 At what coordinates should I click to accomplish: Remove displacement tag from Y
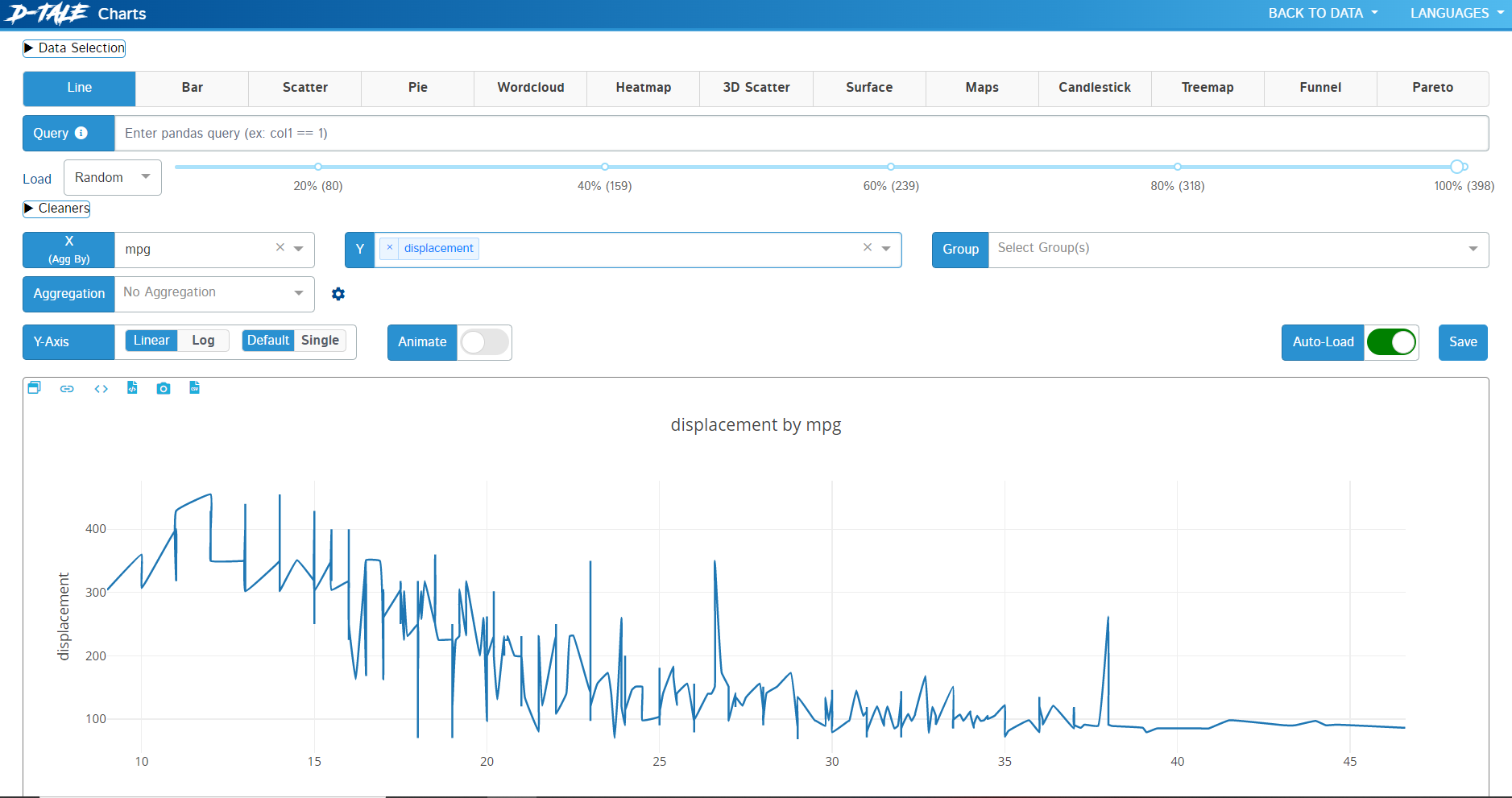point(390,248)
